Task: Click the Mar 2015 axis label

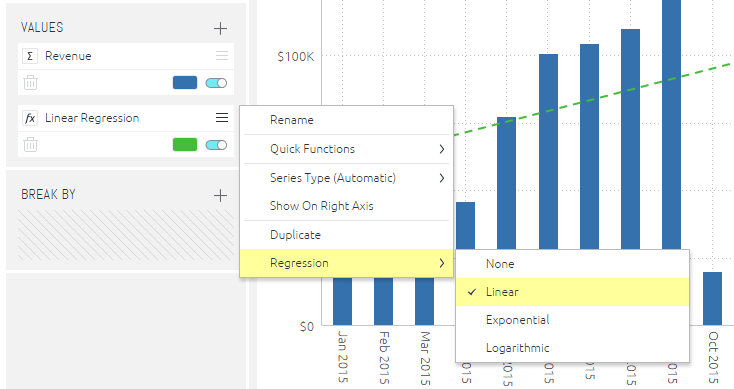Action: coord(425,358)
